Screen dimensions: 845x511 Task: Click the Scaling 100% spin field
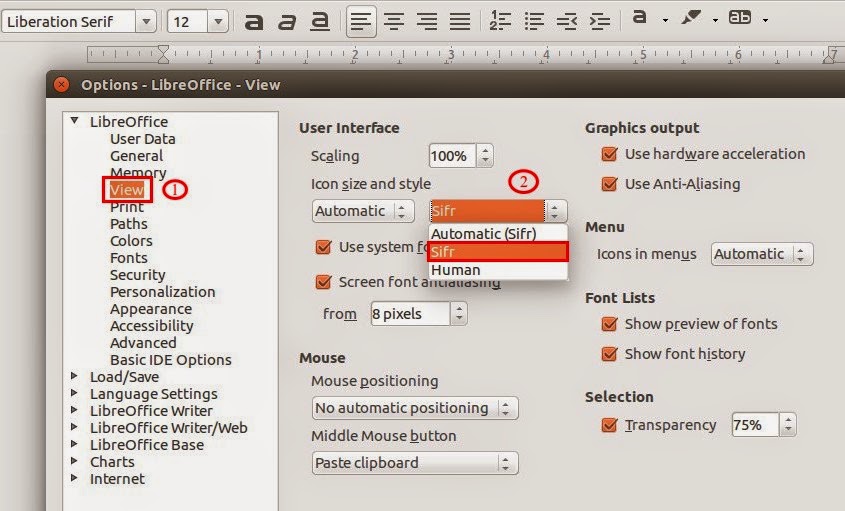453,156
